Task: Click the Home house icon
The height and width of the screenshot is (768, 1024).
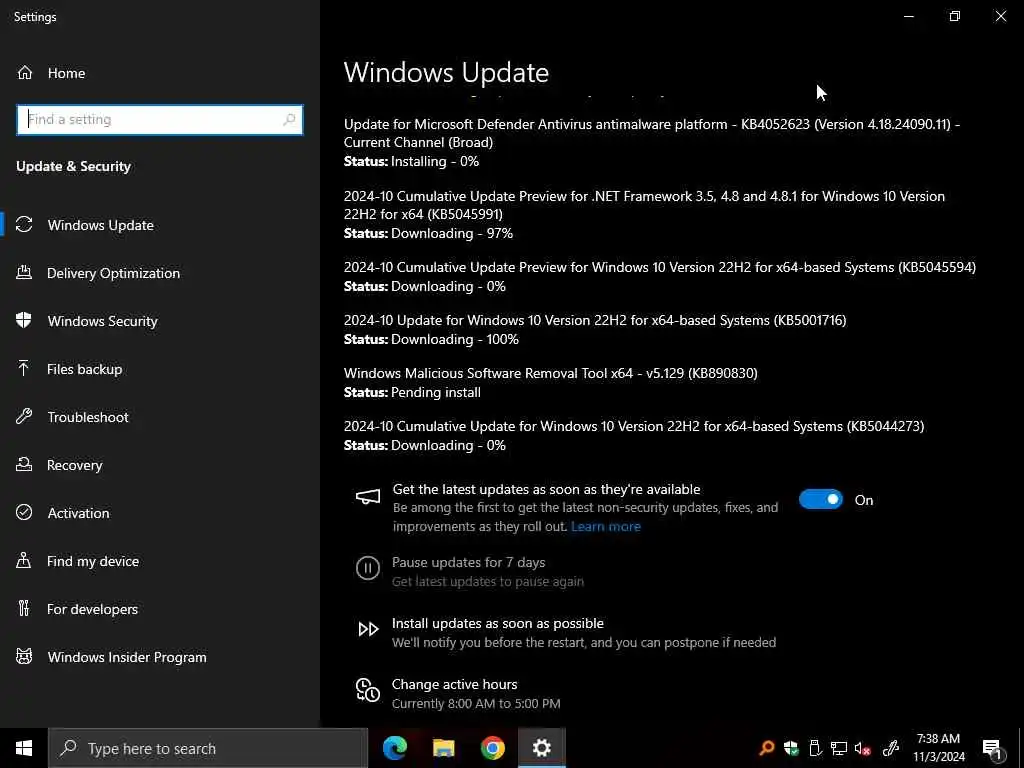Action: click(25, 72)
